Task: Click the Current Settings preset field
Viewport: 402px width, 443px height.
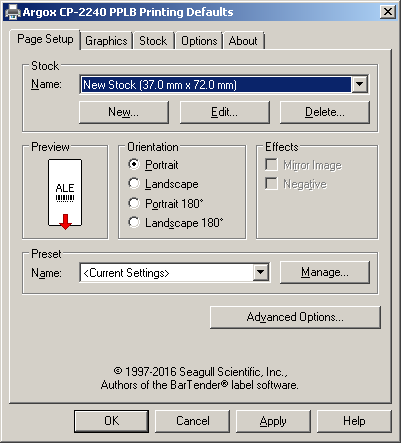Action: (167, 273)
